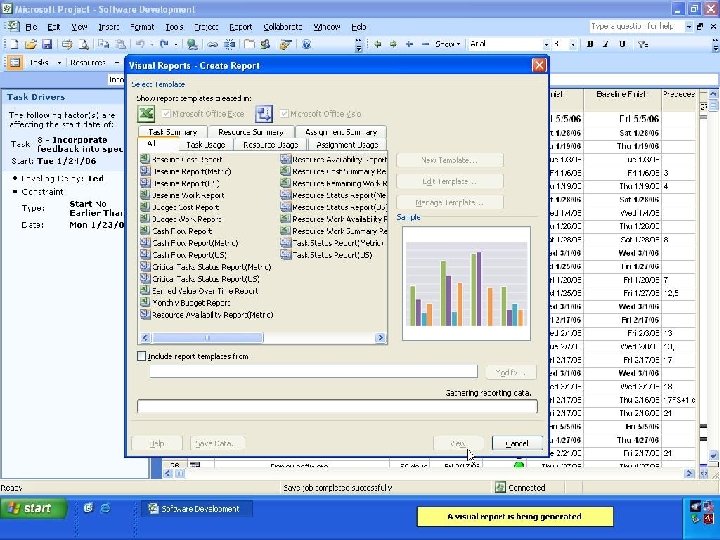Click the Show Subtasks plus icon
Screen dimensions: 720x540
409,44
